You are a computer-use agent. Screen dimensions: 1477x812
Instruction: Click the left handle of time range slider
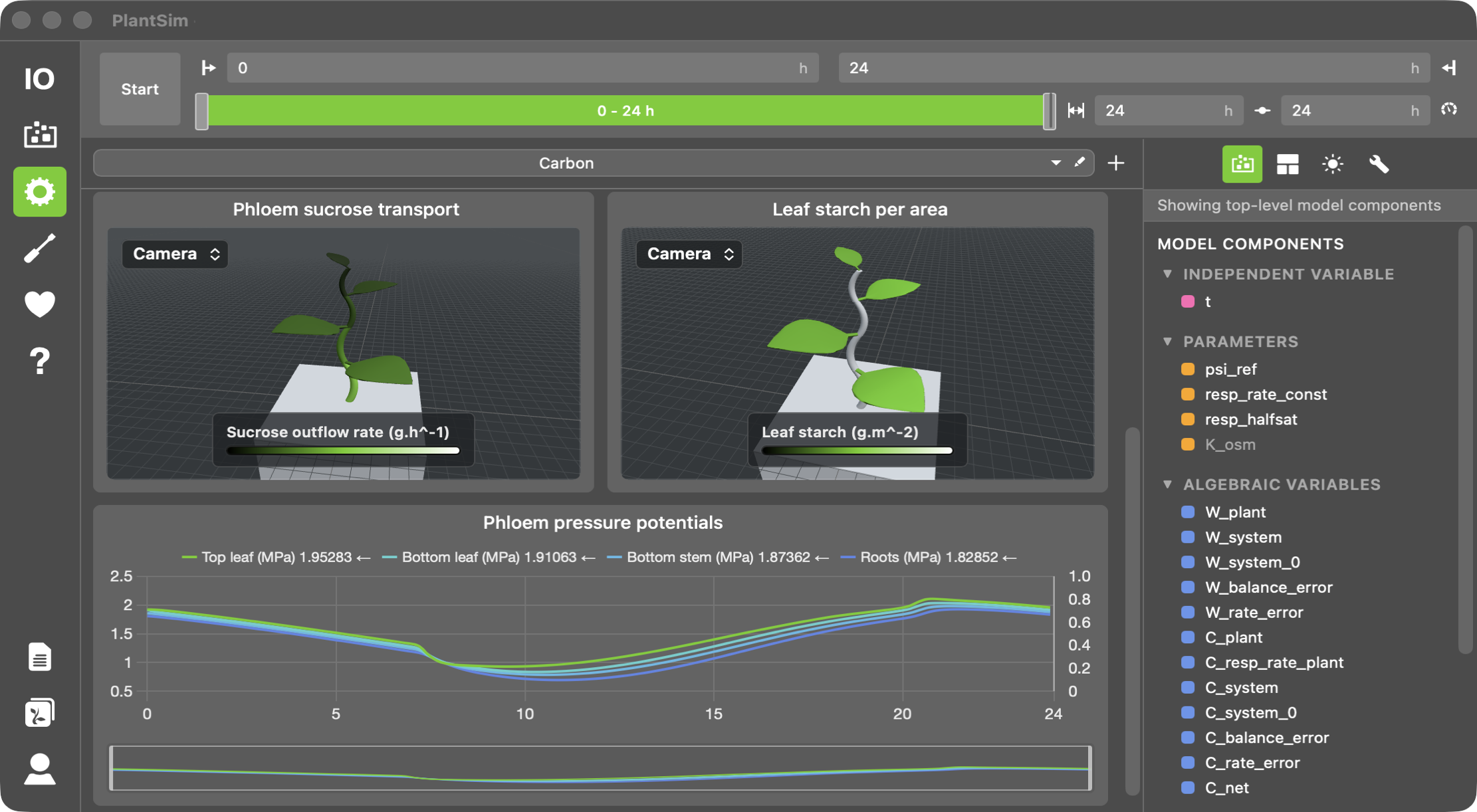(x=201, y=111)
